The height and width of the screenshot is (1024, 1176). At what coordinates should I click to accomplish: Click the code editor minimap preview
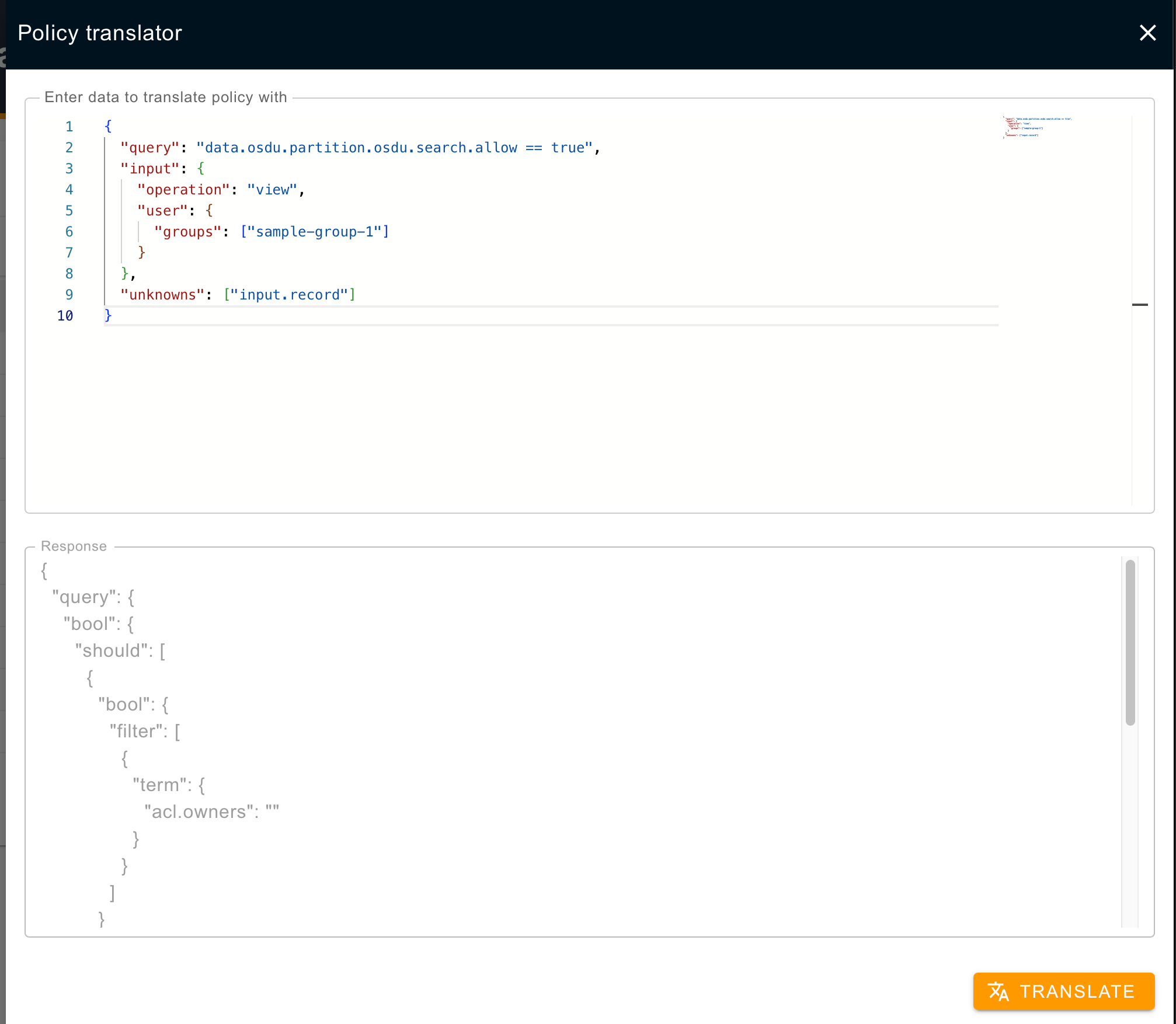click(x=1038, y=127)
